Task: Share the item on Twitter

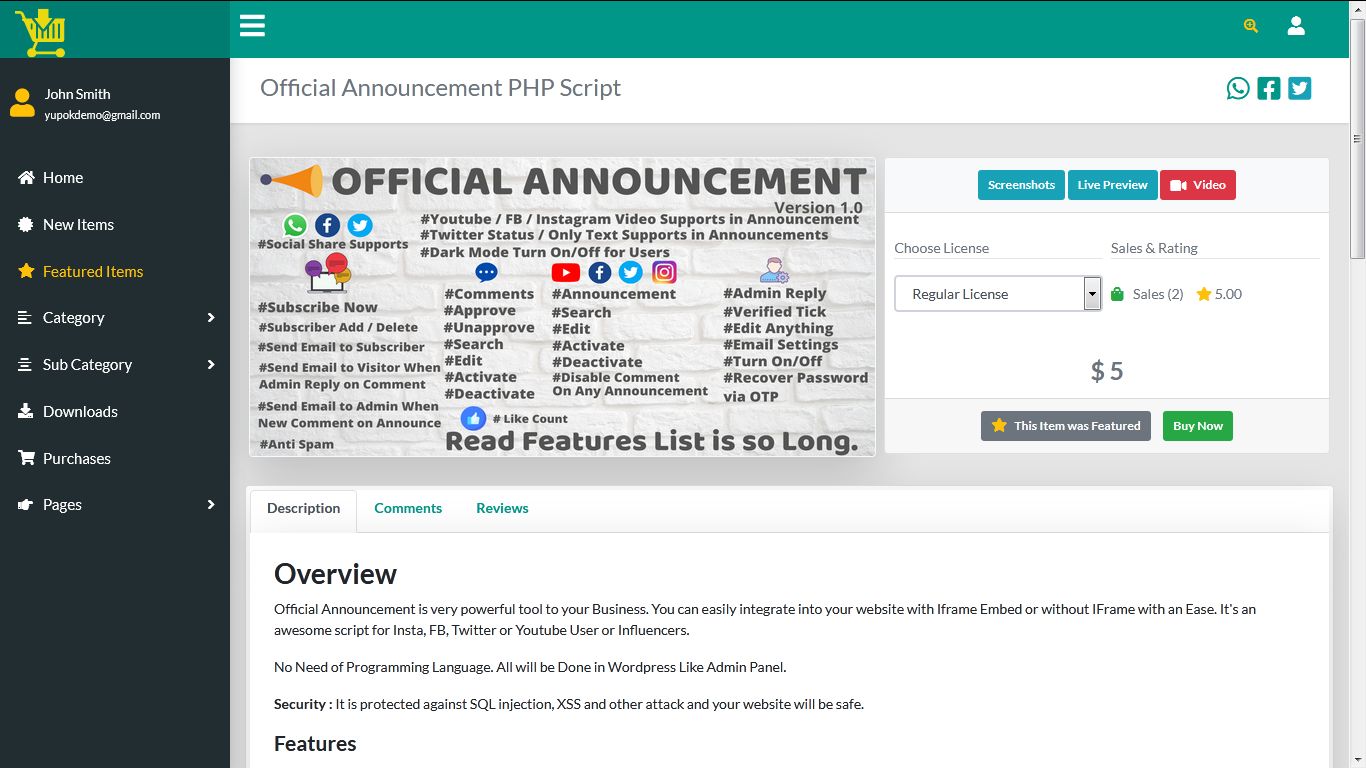Action: (1299, 88)
